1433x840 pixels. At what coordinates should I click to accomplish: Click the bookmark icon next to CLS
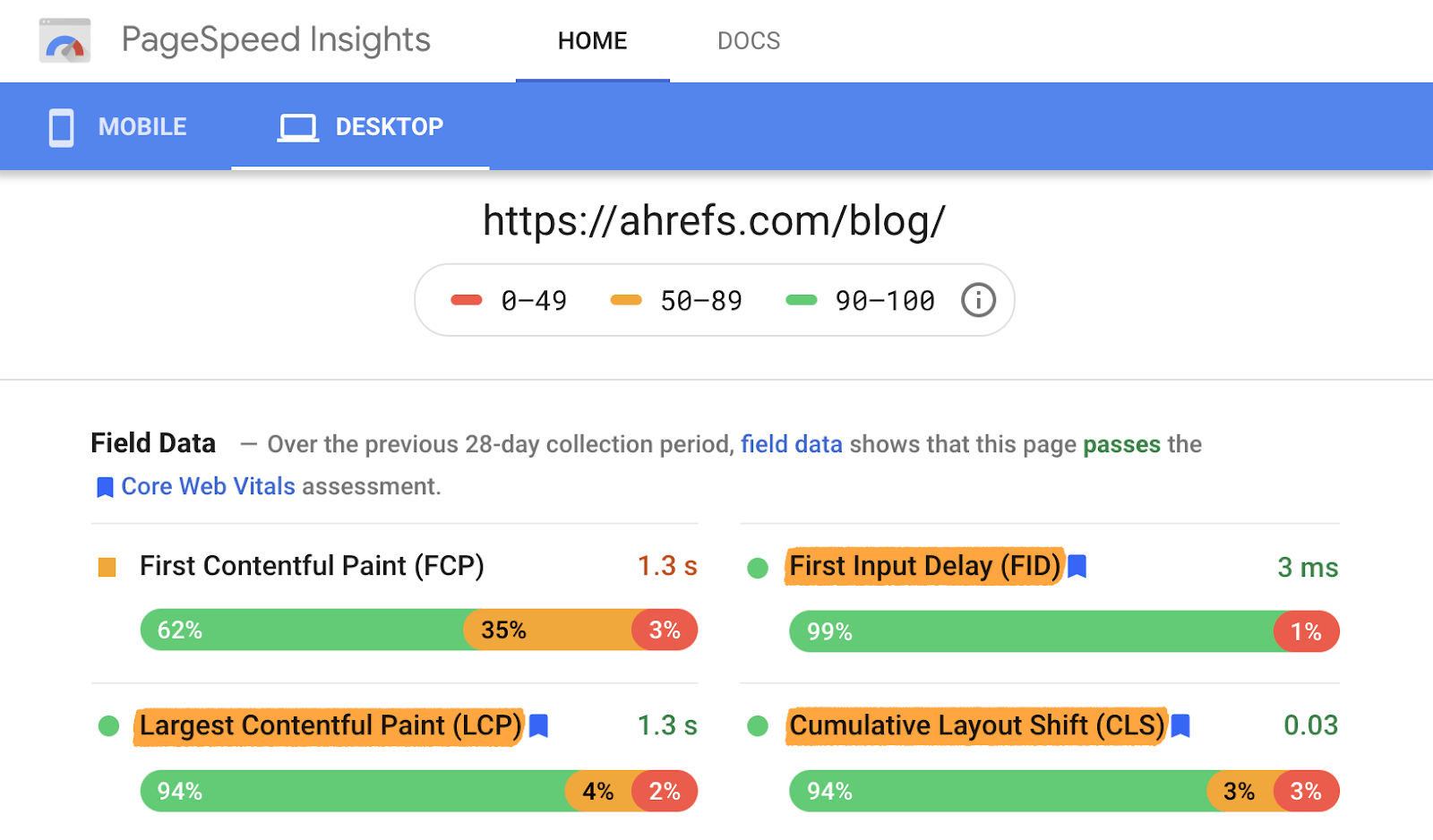coord(1181,725)
